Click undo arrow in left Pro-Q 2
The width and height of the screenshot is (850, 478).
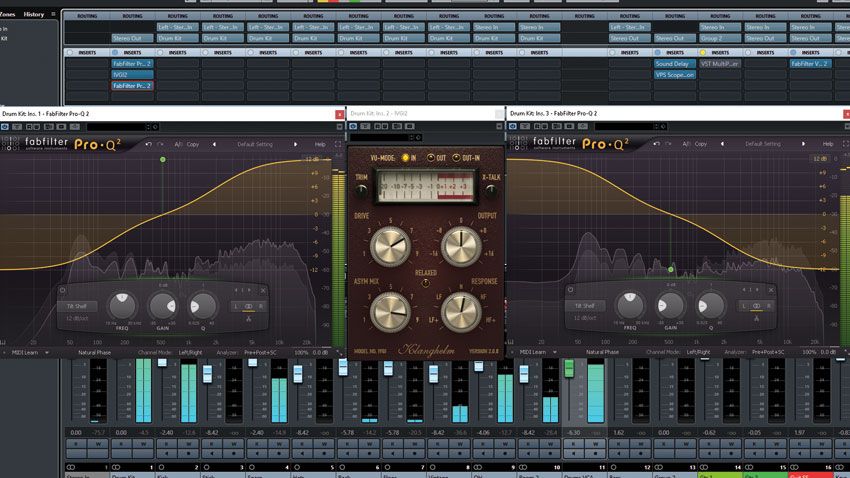pos(147,144)
